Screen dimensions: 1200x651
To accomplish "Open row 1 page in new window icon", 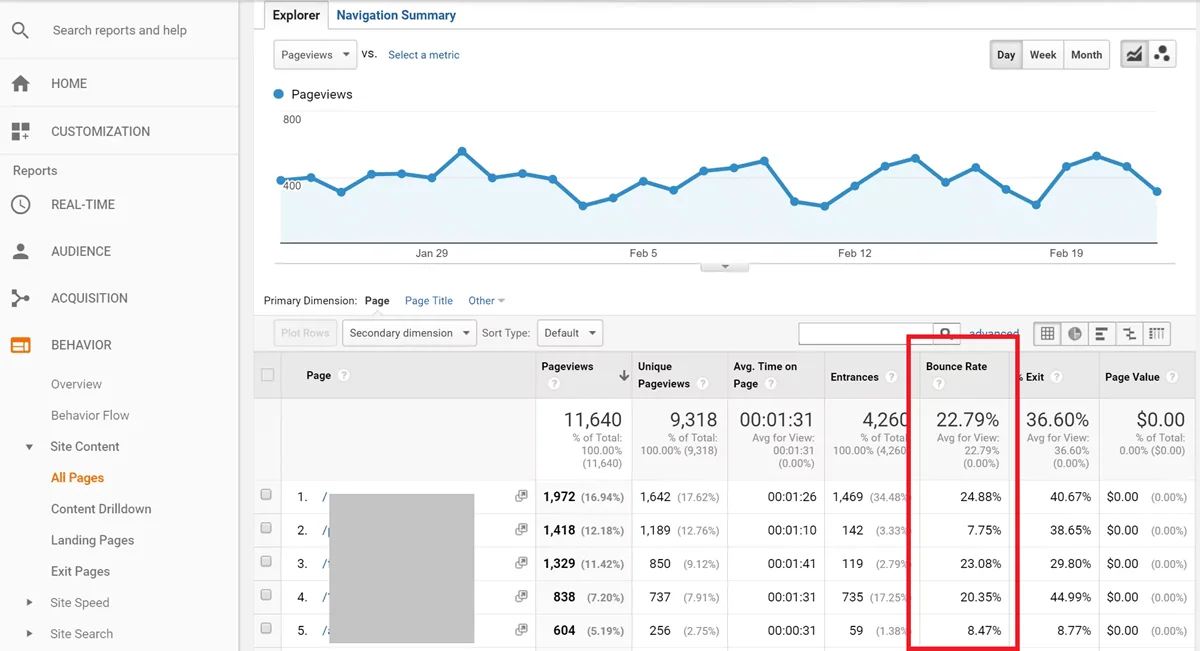I will [x=521, y=496].
